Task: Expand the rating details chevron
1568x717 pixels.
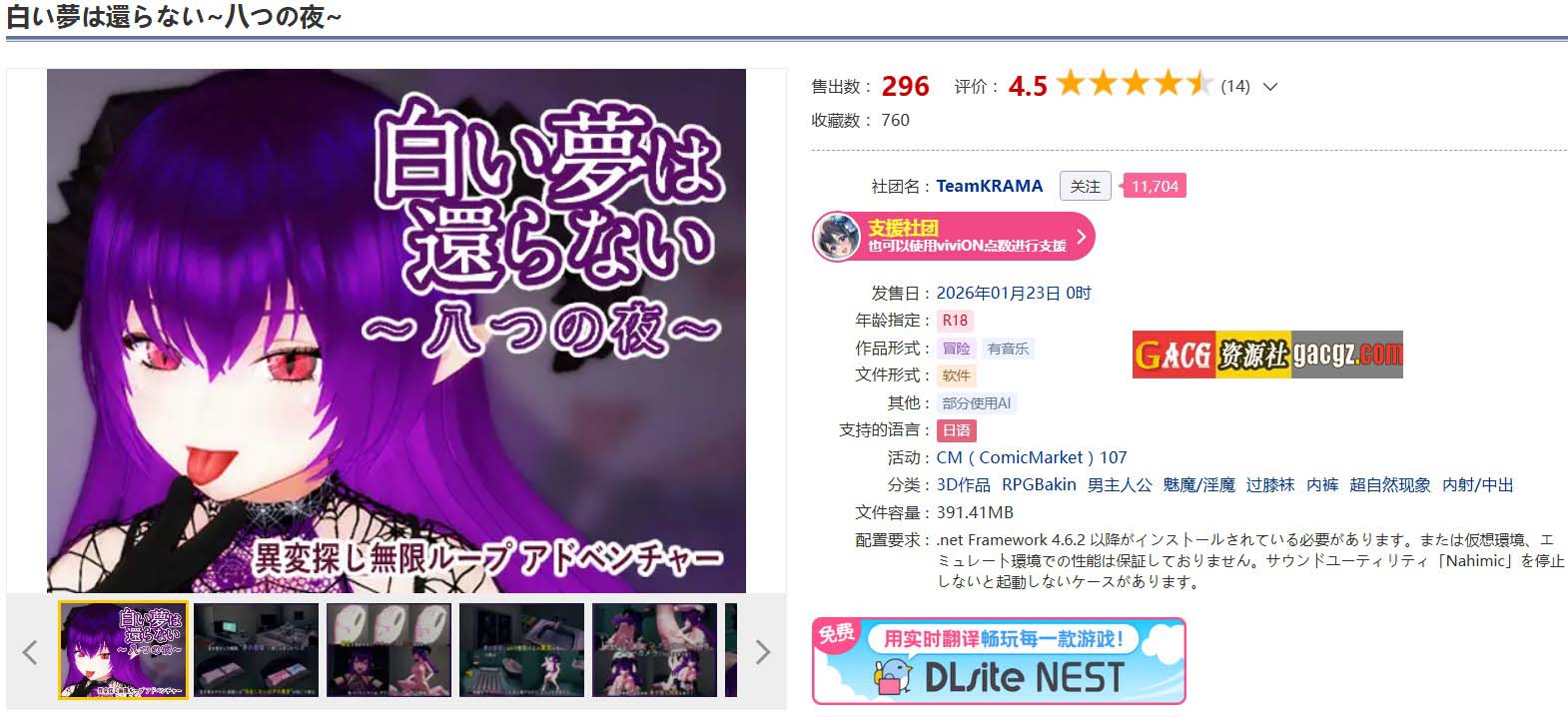Action: click(1270, 87)
